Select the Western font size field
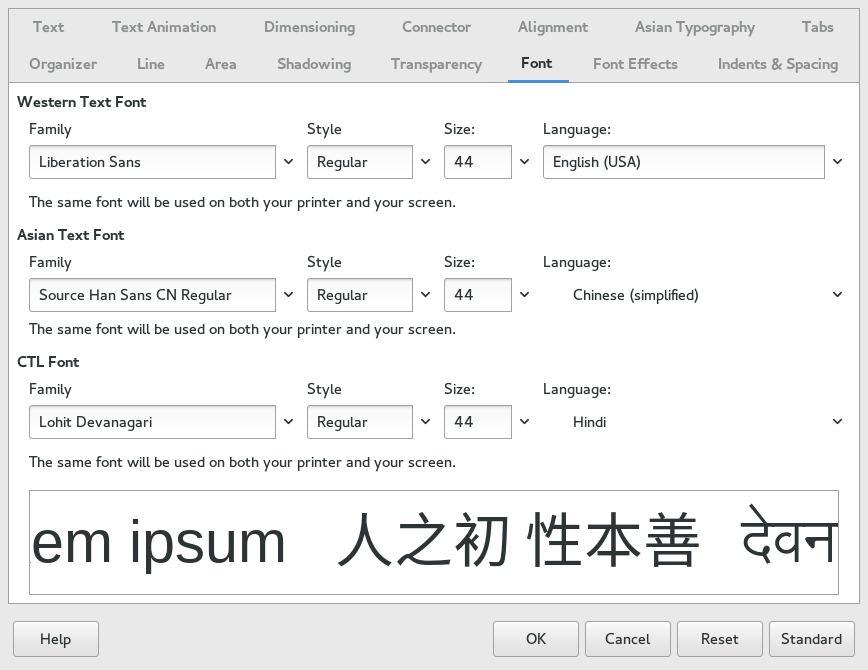 click(x=478, y=161)
